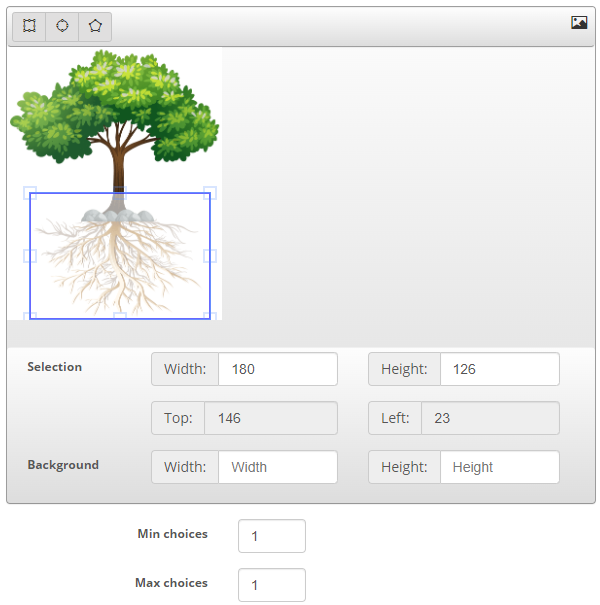This screenshot has width=600, height=605.
Task: Click the top-right corner handle of selection
Action: (x=210, y=193)
